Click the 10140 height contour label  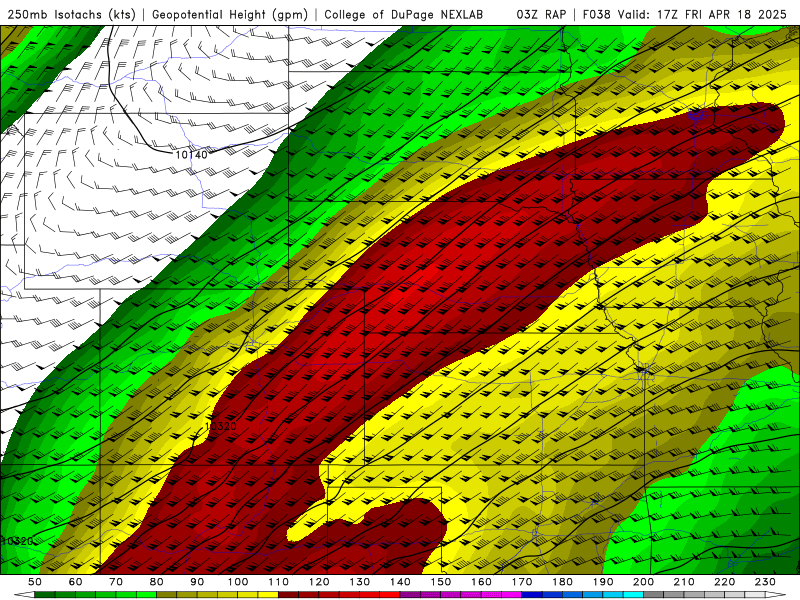pyautogui.click(x=191, y=154)
